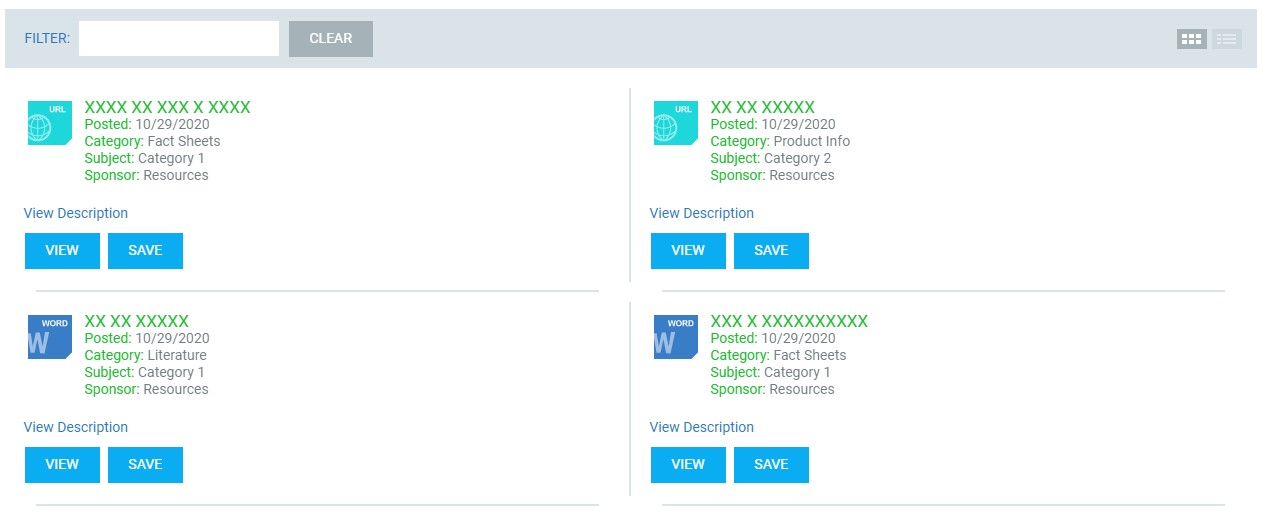View the XXX X XXXXXXXXXX document
This screenshot has width=1275, height=515.
[688, 465]
